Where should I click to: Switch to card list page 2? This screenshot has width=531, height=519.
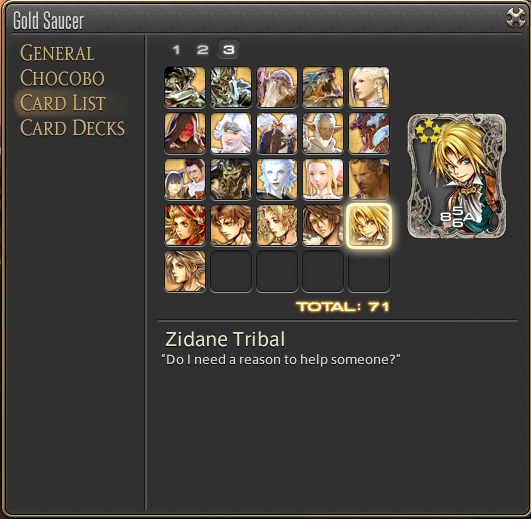[x=203, y=50]
